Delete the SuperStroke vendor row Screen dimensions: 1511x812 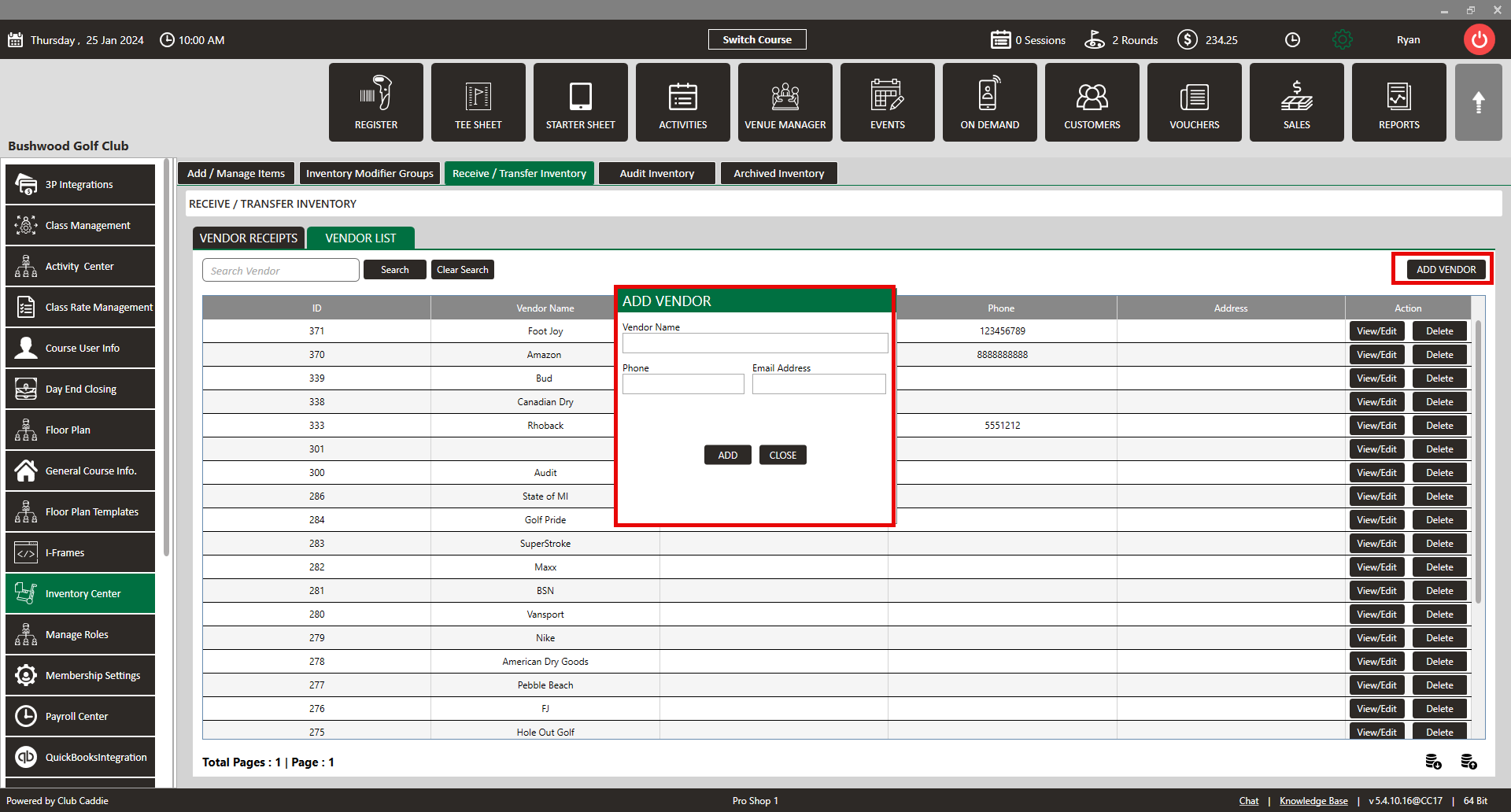[1440, 544]
